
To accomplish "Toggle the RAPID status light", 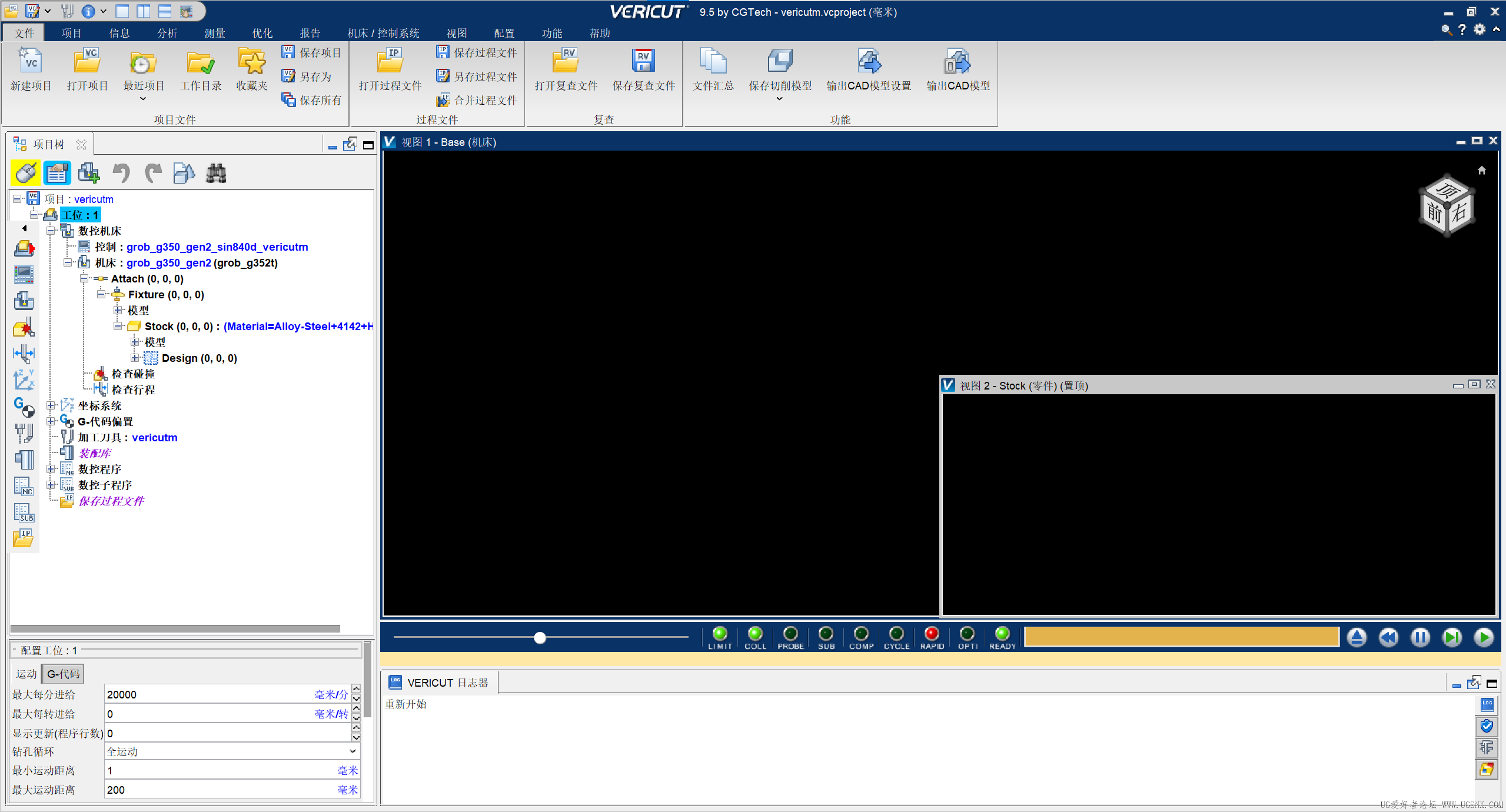I will pos(932,633).
